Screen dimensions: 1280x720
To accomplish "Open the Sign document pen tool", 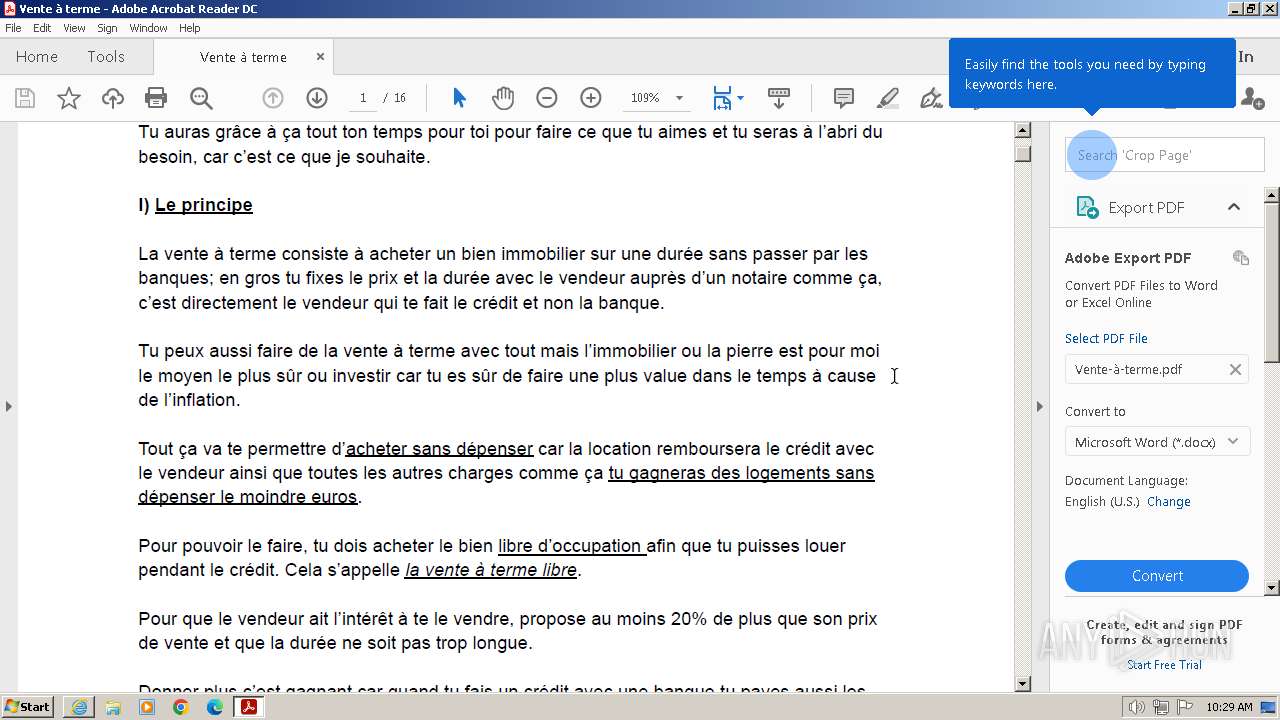I will pyautogui.click(x=931, y=98).
